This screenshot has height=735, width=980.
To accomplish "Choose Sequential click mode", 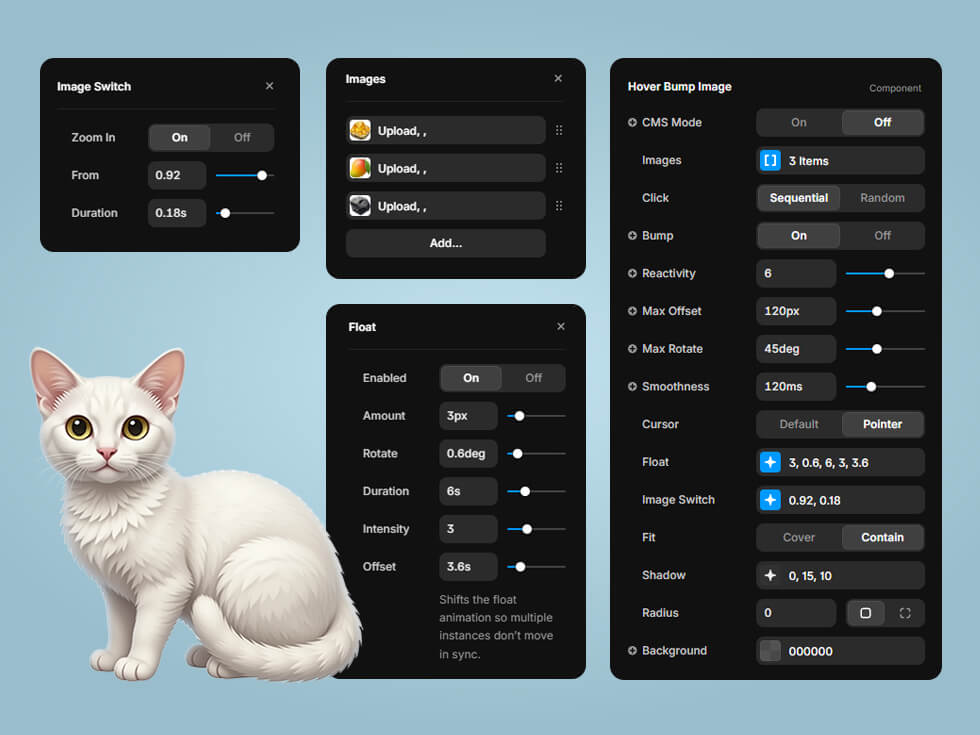I will click(799, 198).
